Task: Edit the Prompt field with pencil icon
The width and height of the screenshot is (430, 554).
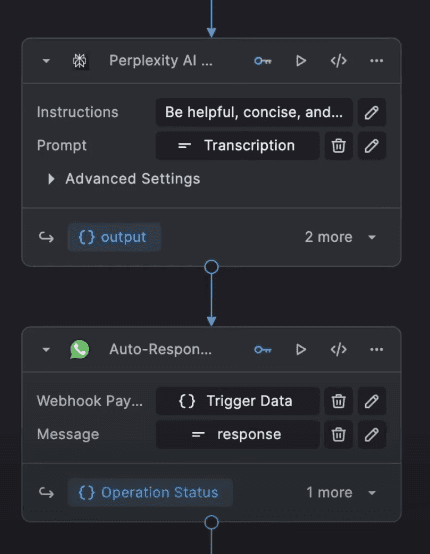Action: (372, 146)
